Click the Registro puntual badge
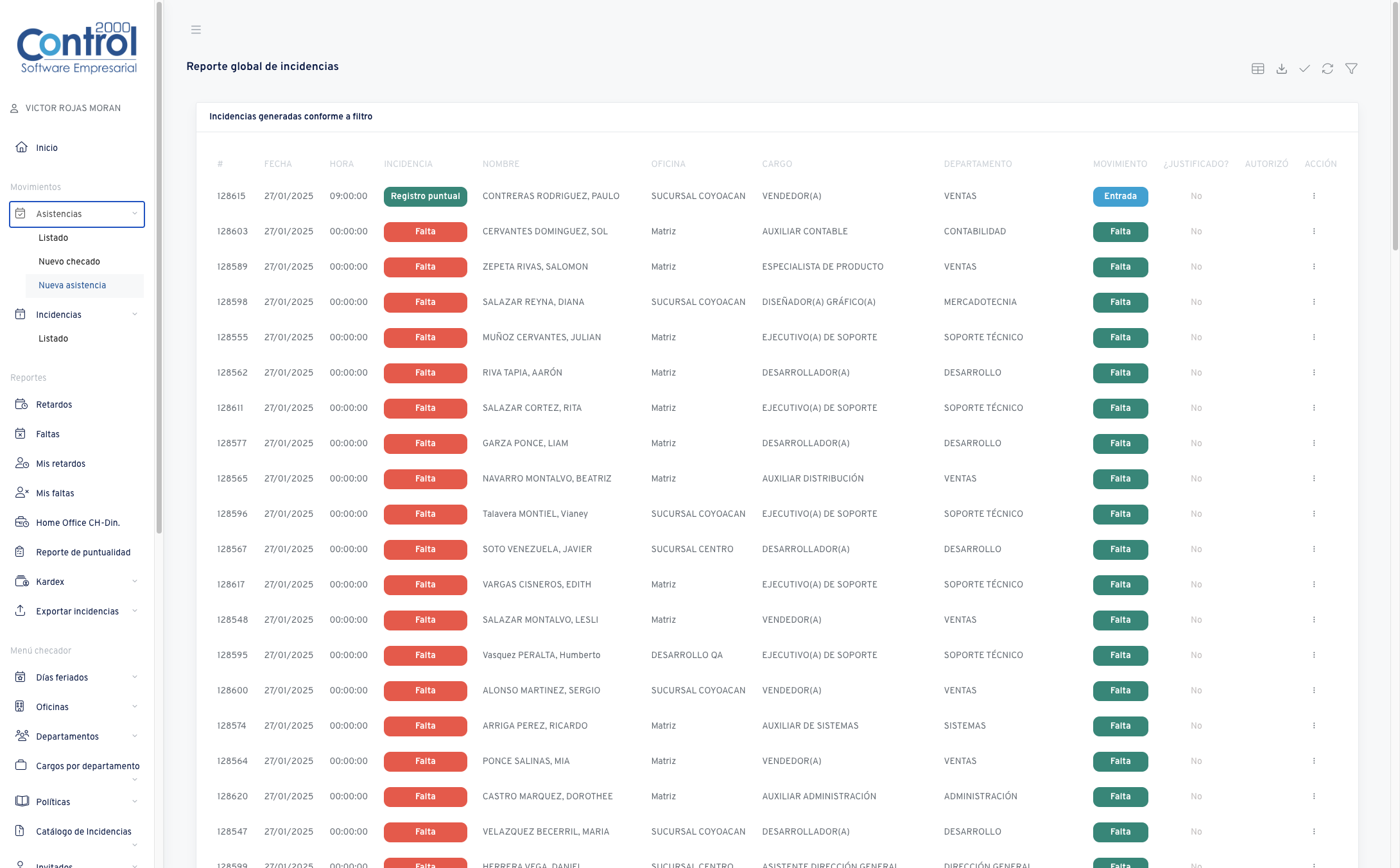The image size is (1400, 868). (426, 196)
